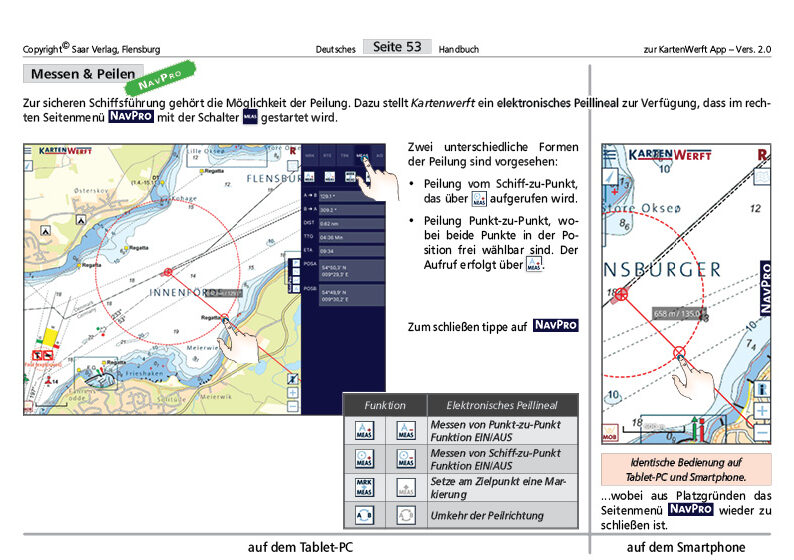Zoom in with plus button on tablet map
Screen dimensions: 794x560
[293, 393]
